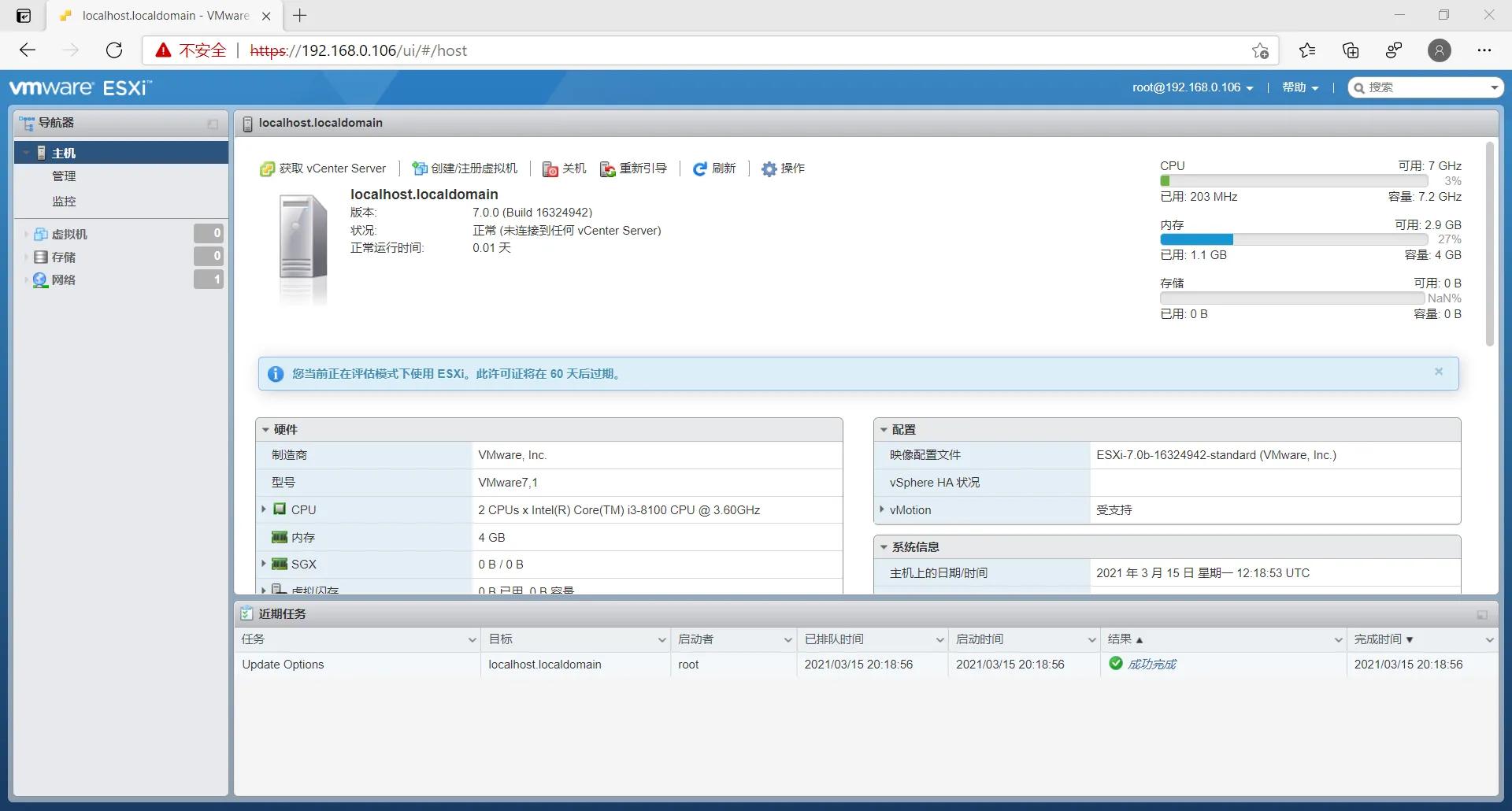Click the Get vCenter Server icon
This screenshot has height=811, width=1512.
(x=267, y=169)
